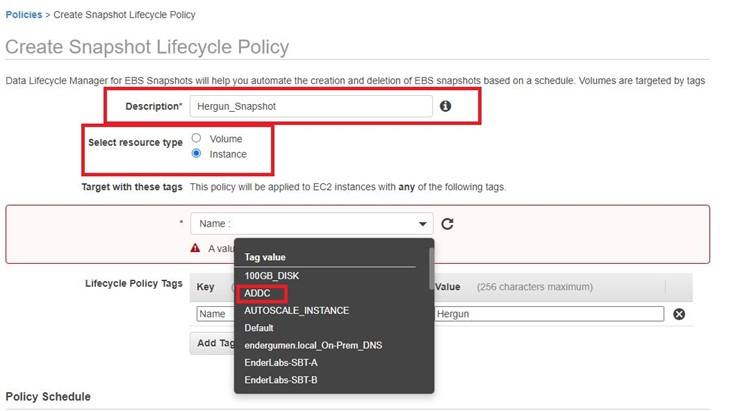Click the lifecycle tag Key field

point(212,314)
